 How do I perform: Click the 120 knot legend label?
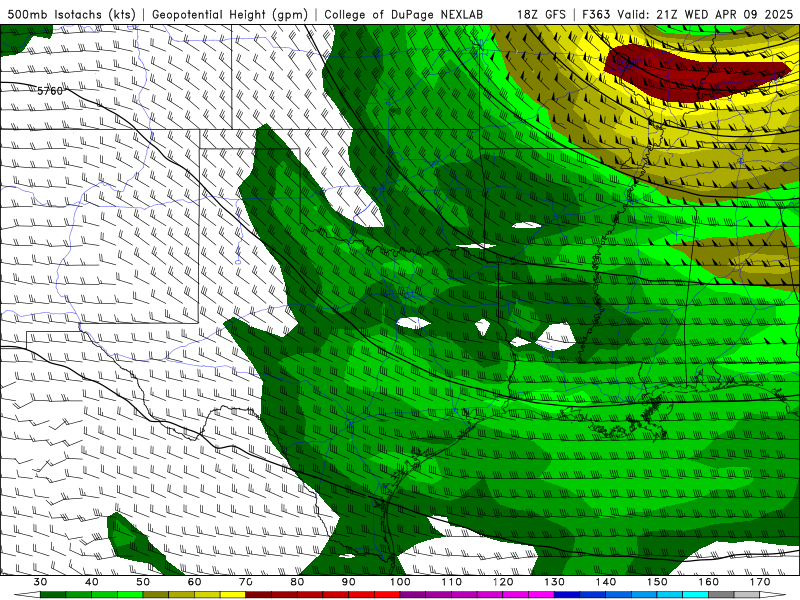(503, 582)
